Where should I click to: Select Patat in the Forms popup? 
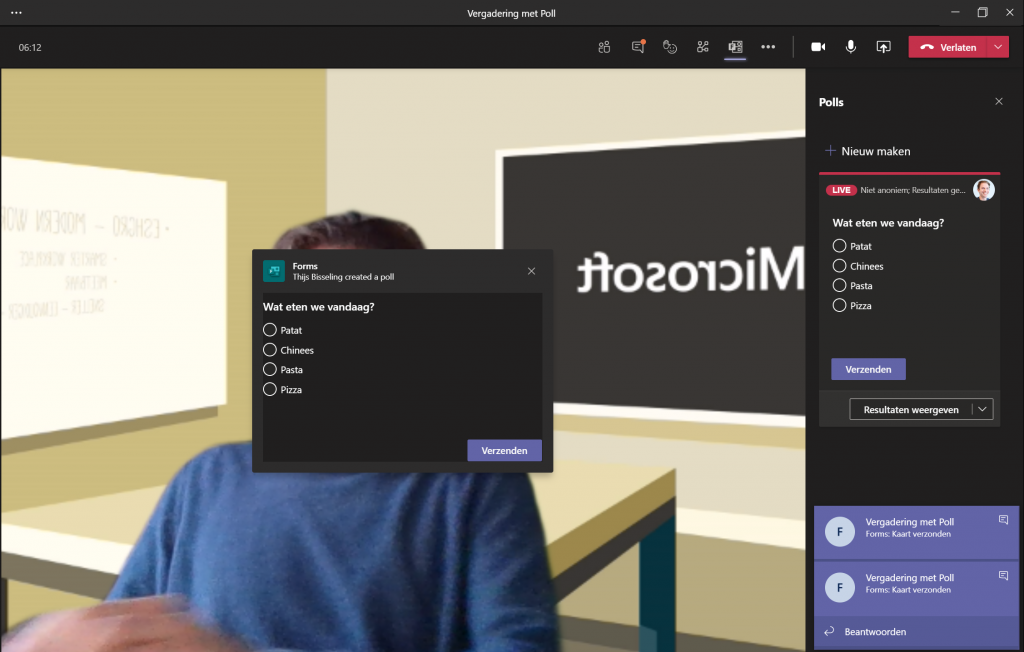[x=270, y=330]
